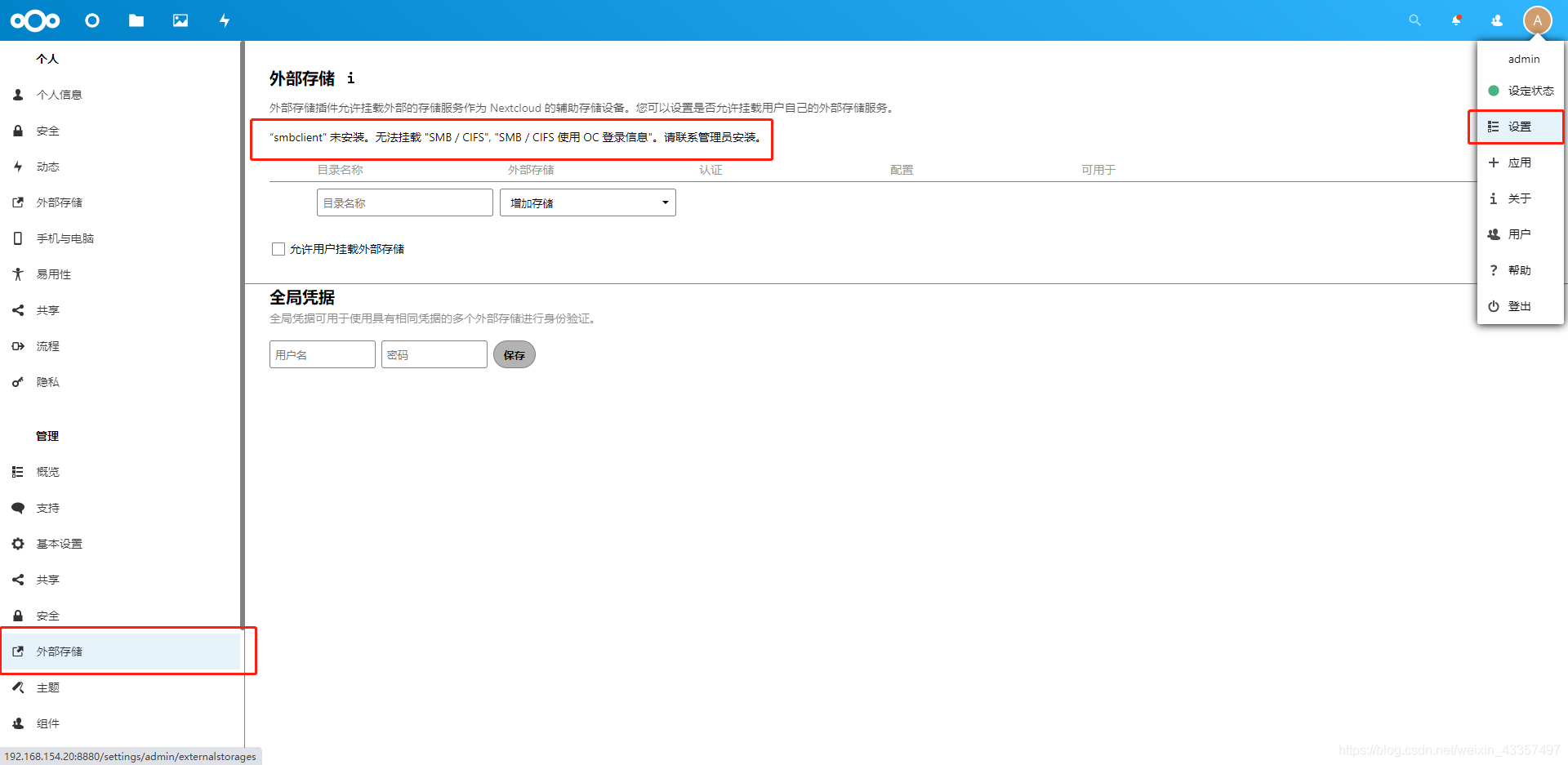Click the 配置 column header
The width and height of the screenshot is (1568, 765).
coord(902,170)
